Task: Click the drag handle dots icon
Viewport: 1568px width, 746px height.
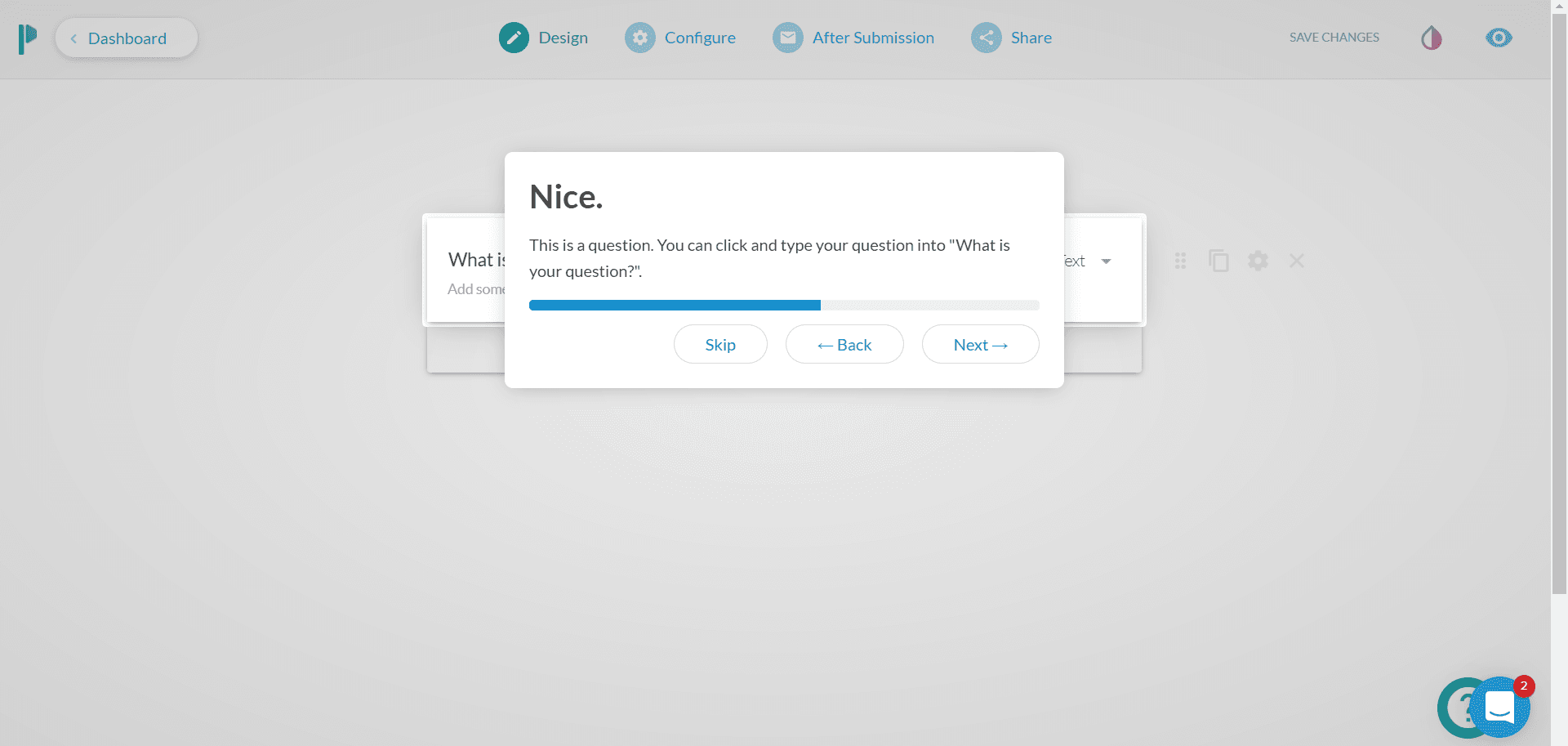Action: [1180, 261]
